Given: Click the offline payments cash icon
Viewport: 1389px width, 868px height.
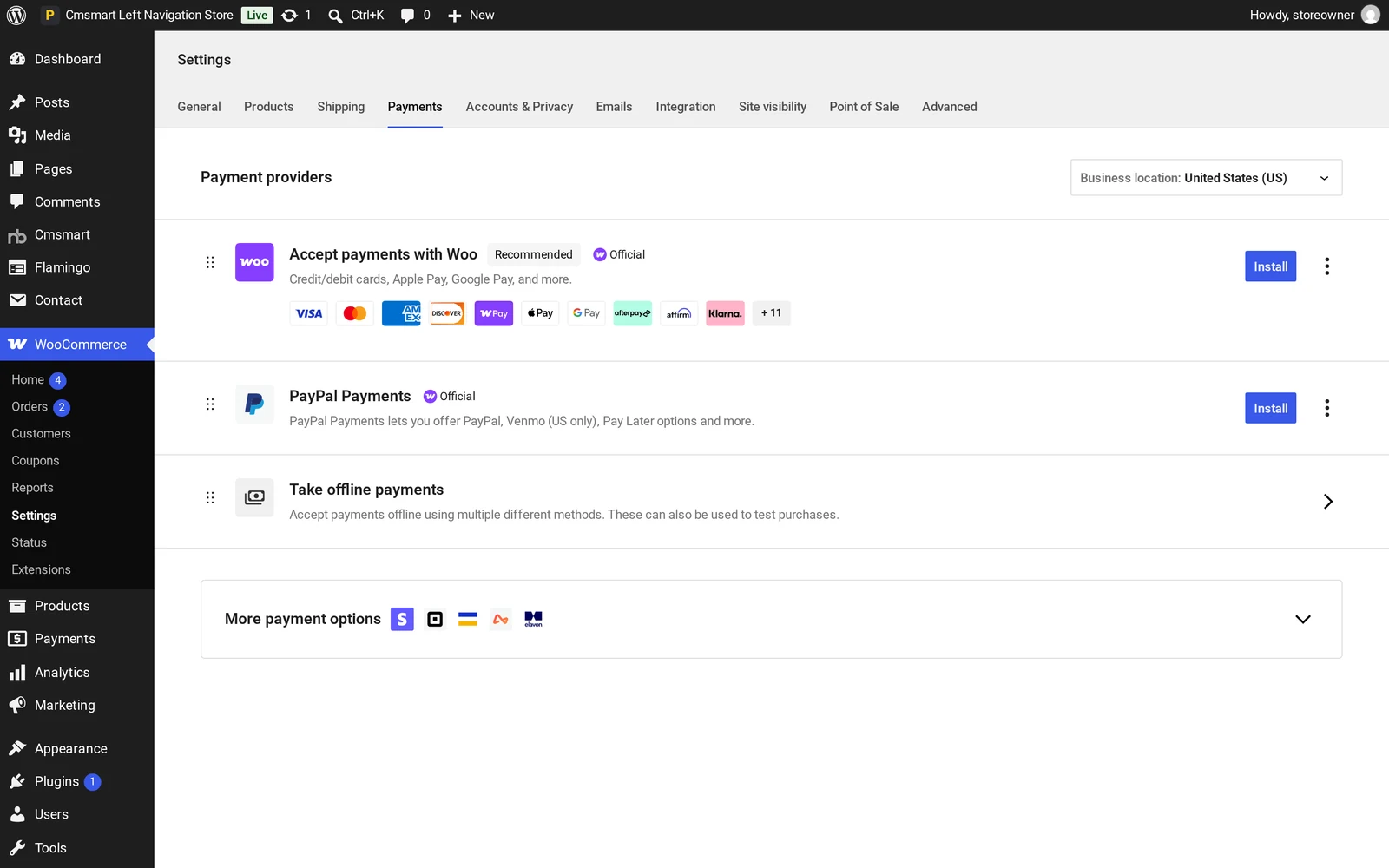Looking at the screenshot, I should (254, 497).
